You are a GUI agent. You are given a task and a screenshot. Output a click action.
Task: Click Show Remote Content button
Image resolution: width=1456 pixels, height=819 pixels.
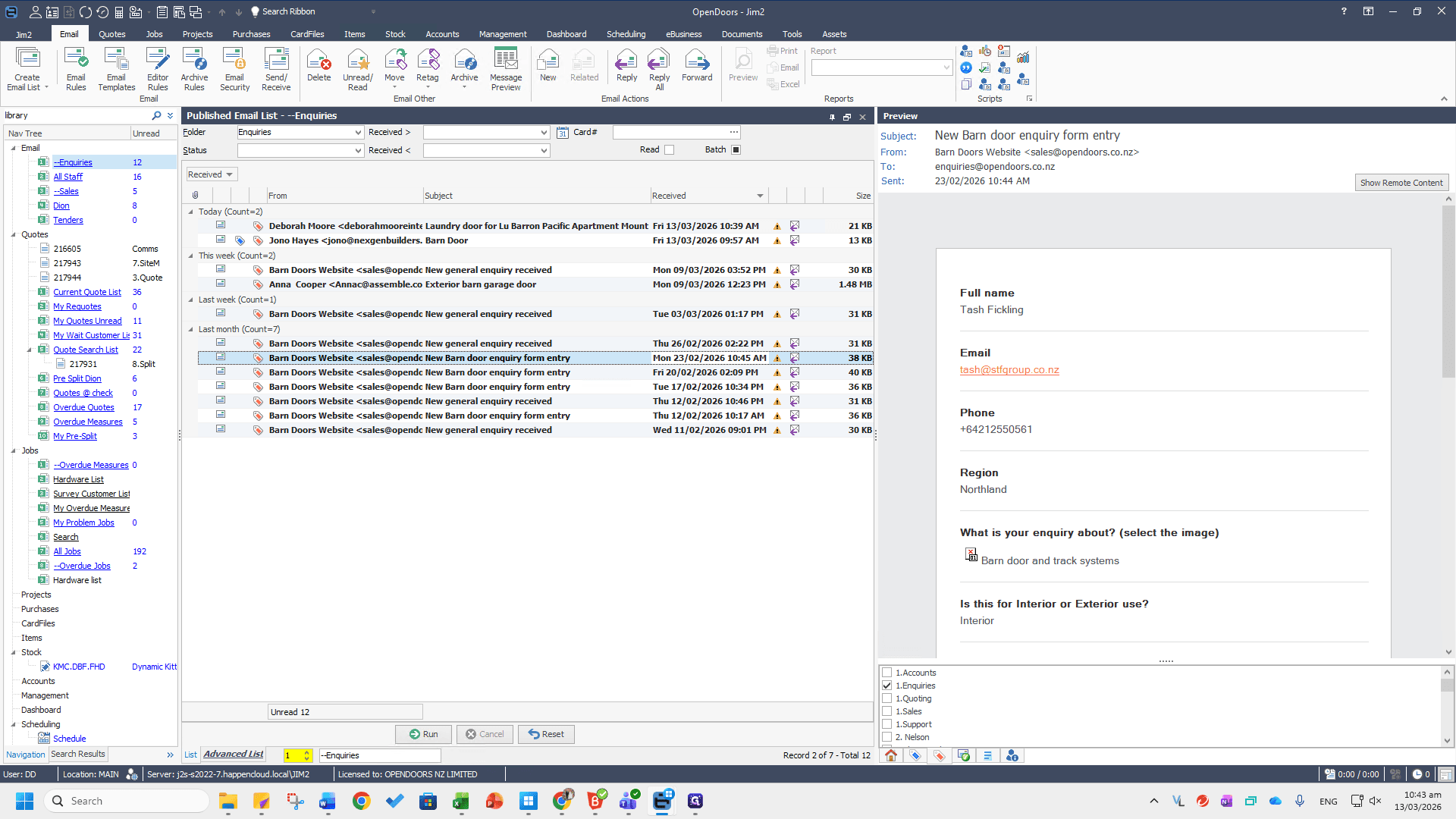[1401, 183]
